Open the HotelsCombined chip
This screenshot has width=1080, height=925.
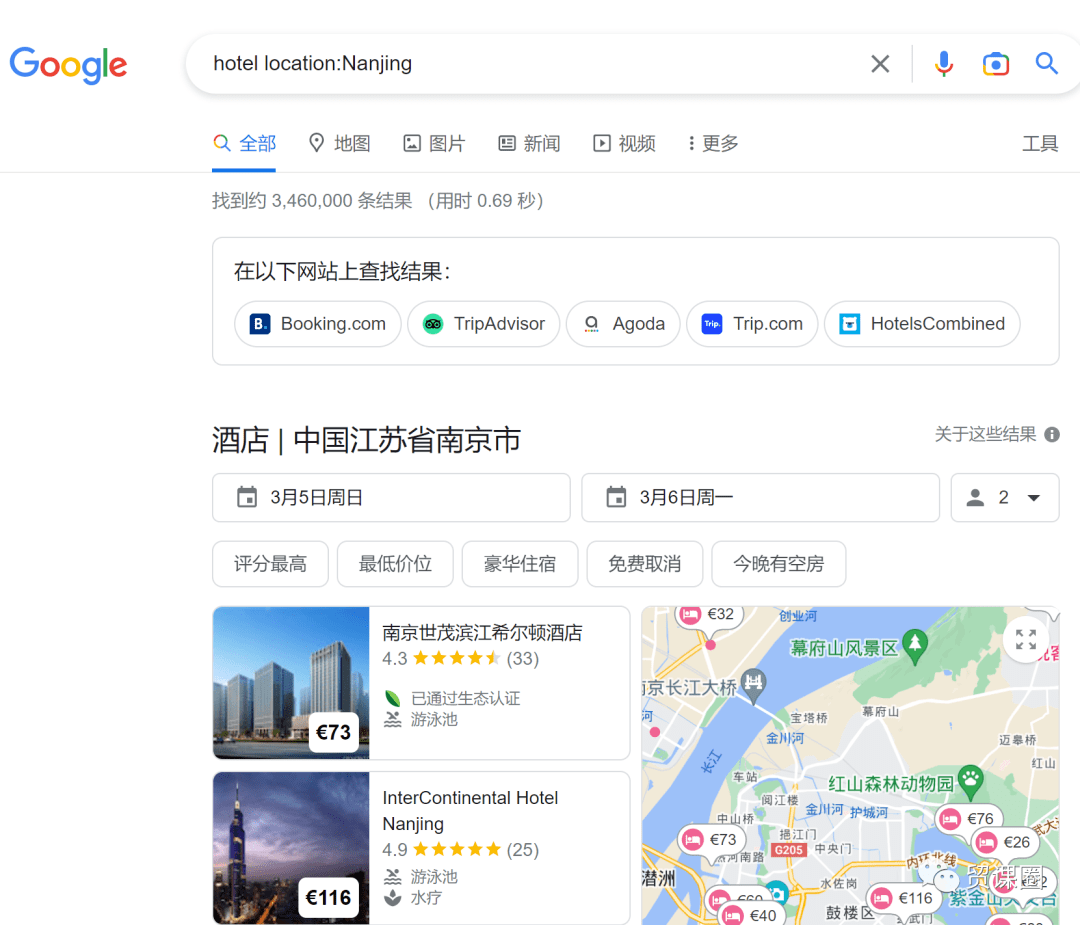[922, 324]
